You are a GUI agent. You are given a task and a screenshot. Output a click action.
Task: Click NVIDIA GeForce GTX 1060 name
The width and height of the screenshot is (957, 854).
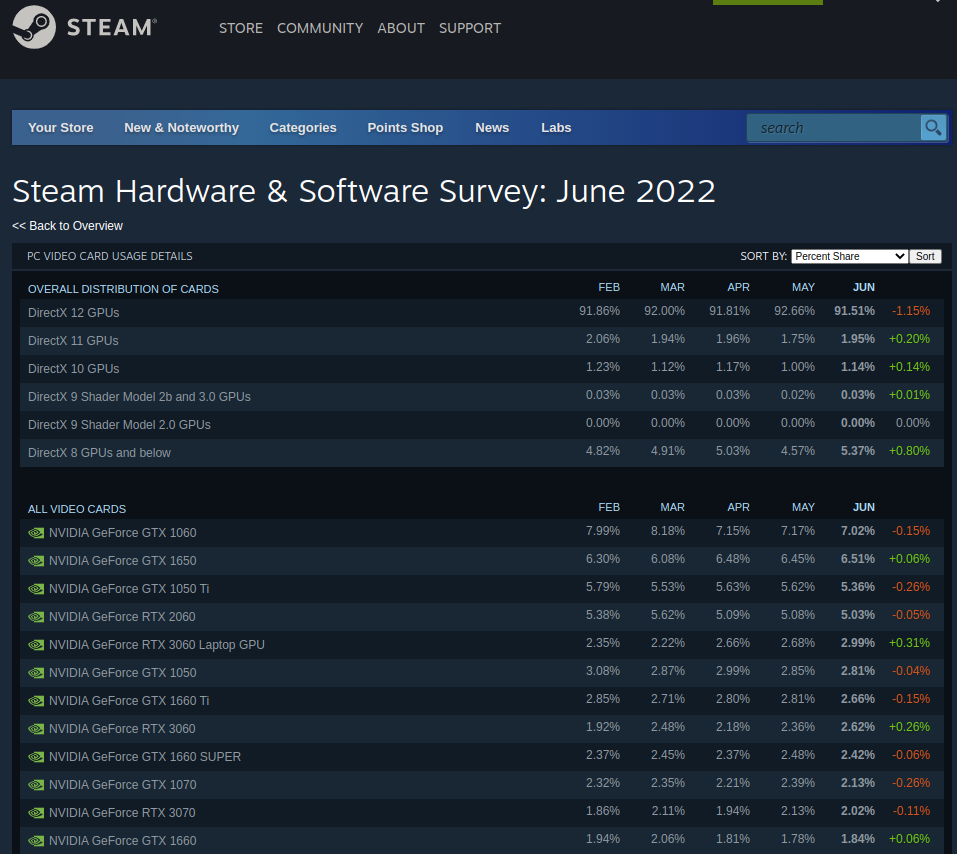point(123,533)
